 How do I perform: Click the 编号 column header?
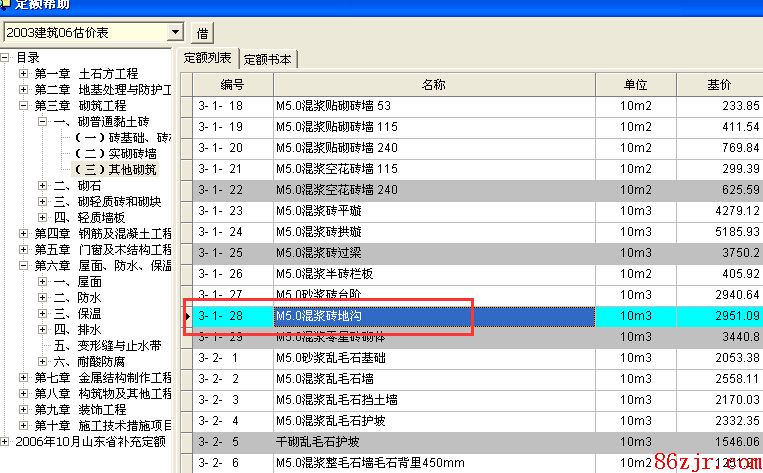tap(232, 85)
